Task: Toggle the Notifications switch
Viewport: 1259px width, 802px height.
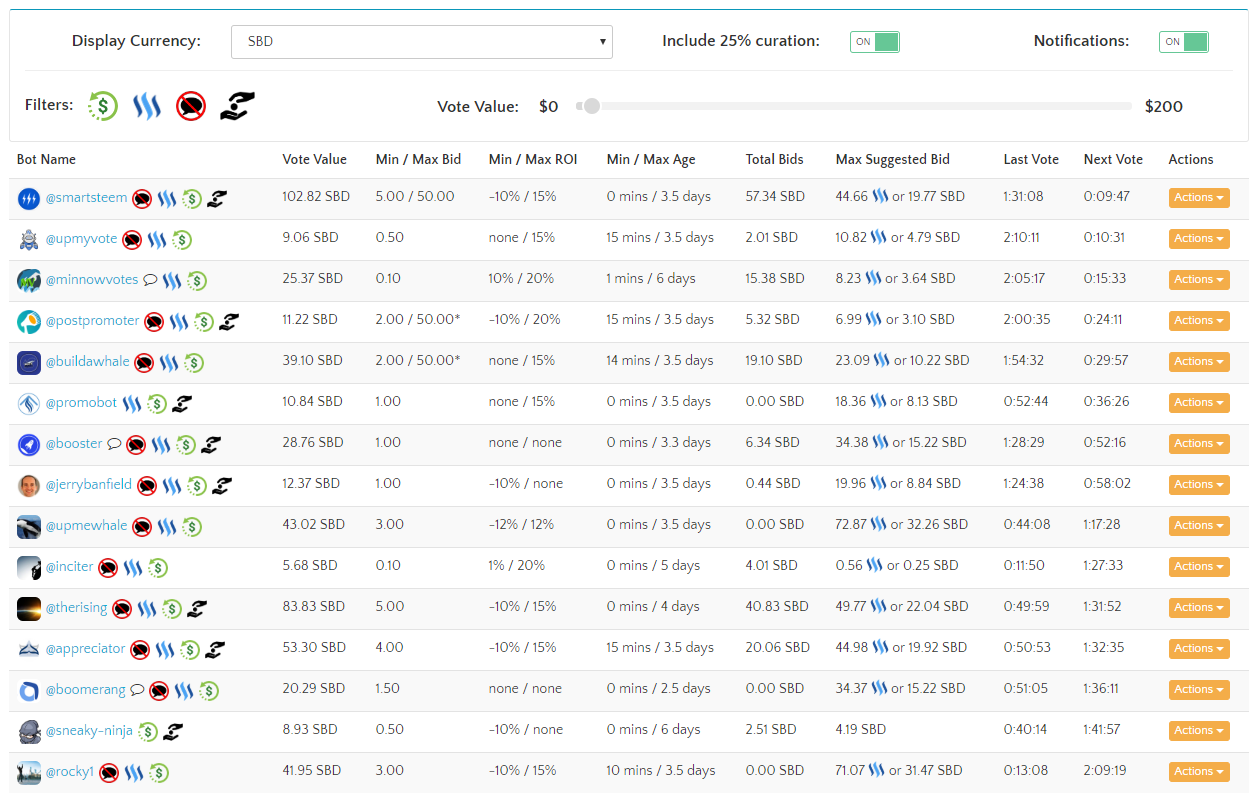Action: tap(1184, 42)
